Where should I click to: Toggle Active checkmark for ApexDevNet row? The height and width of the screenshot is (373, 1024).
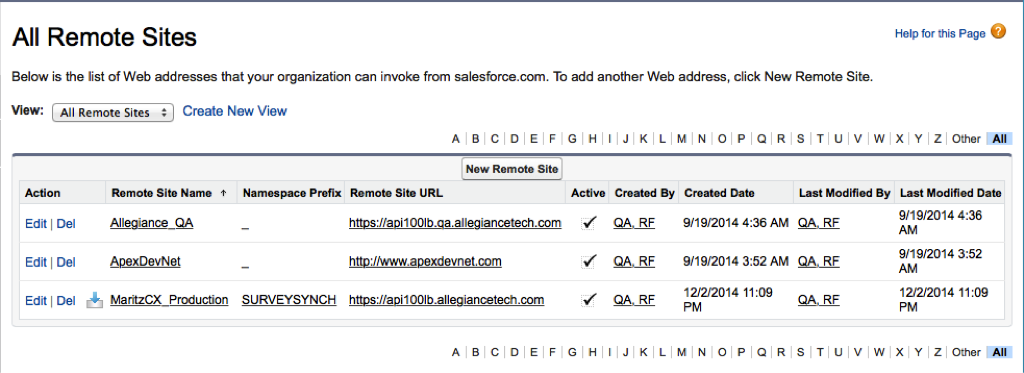[x=589, y=261]
